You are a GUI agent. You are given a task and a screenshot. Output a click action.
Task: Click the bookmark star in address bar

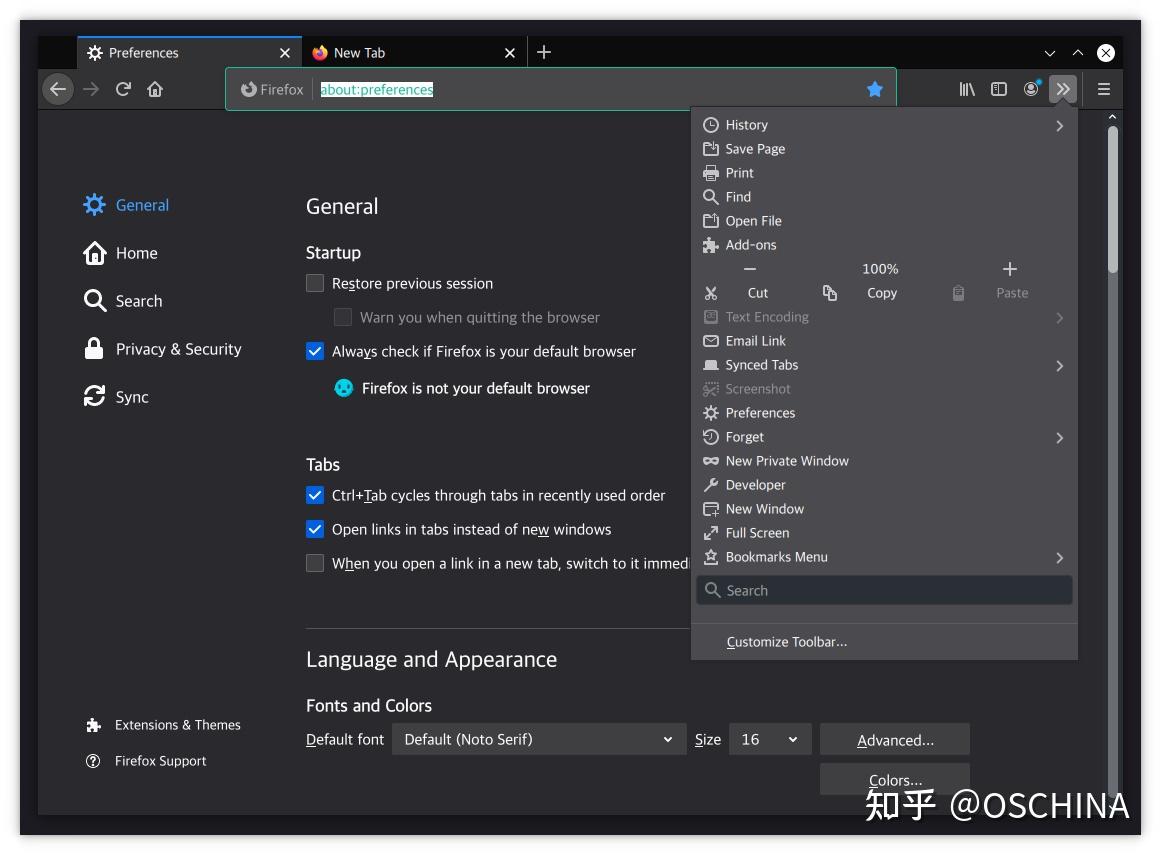[874, 90]
